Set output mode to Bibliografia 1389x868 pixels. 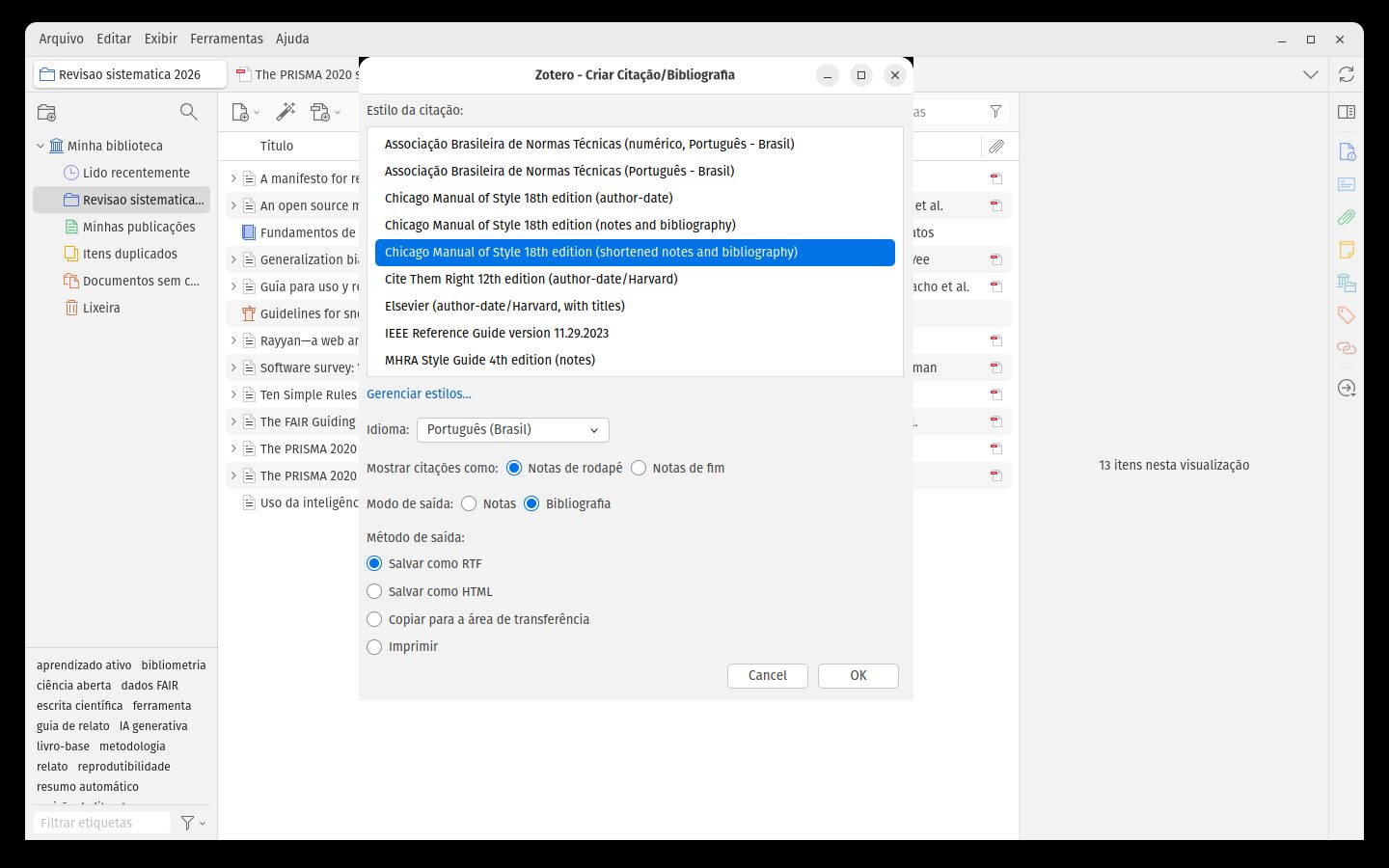tap(531, 503)
